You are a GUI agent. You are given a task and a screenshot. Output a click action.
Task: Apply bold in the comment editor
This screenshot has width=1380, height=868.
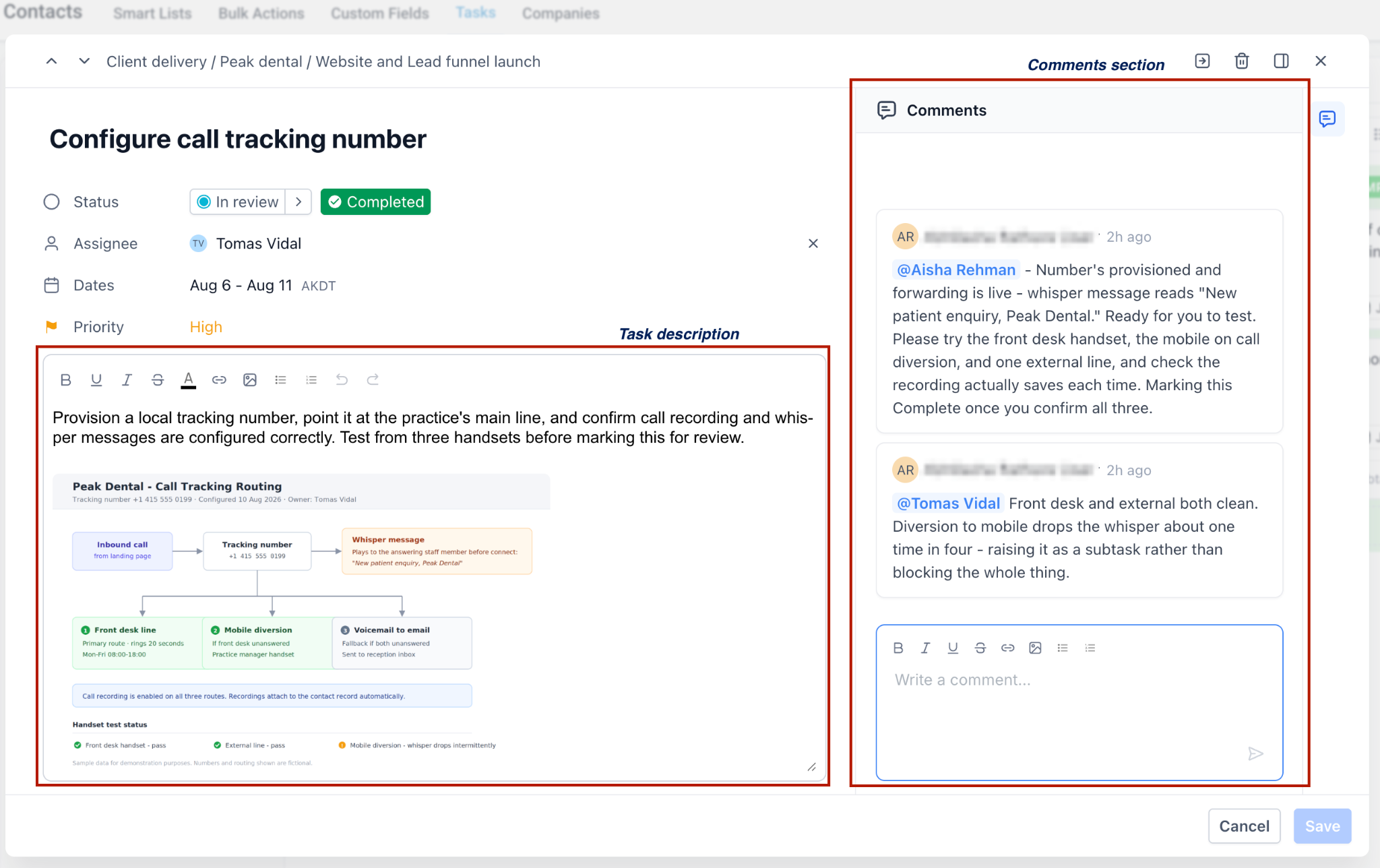click(898, 648)
